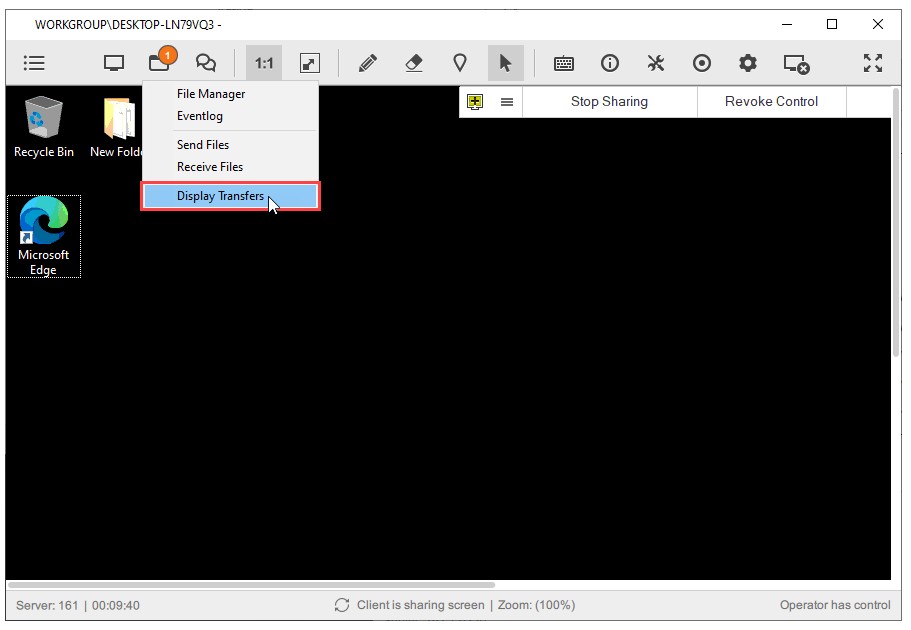Toggle fit-to-screen scaling mode
The image size is (911, 630).
(308, 62)
